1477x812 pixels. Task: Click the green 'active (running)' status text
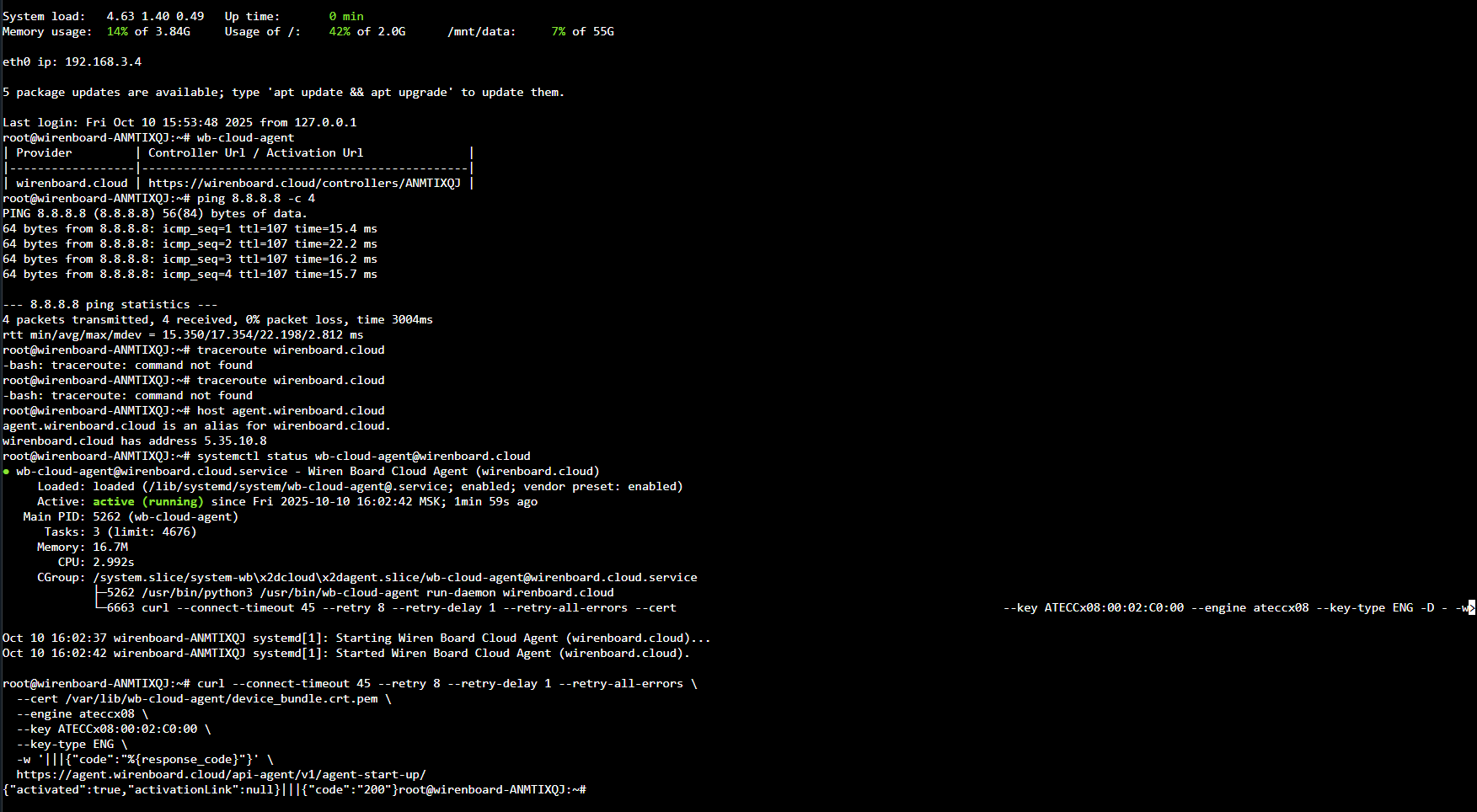(147, 502)
